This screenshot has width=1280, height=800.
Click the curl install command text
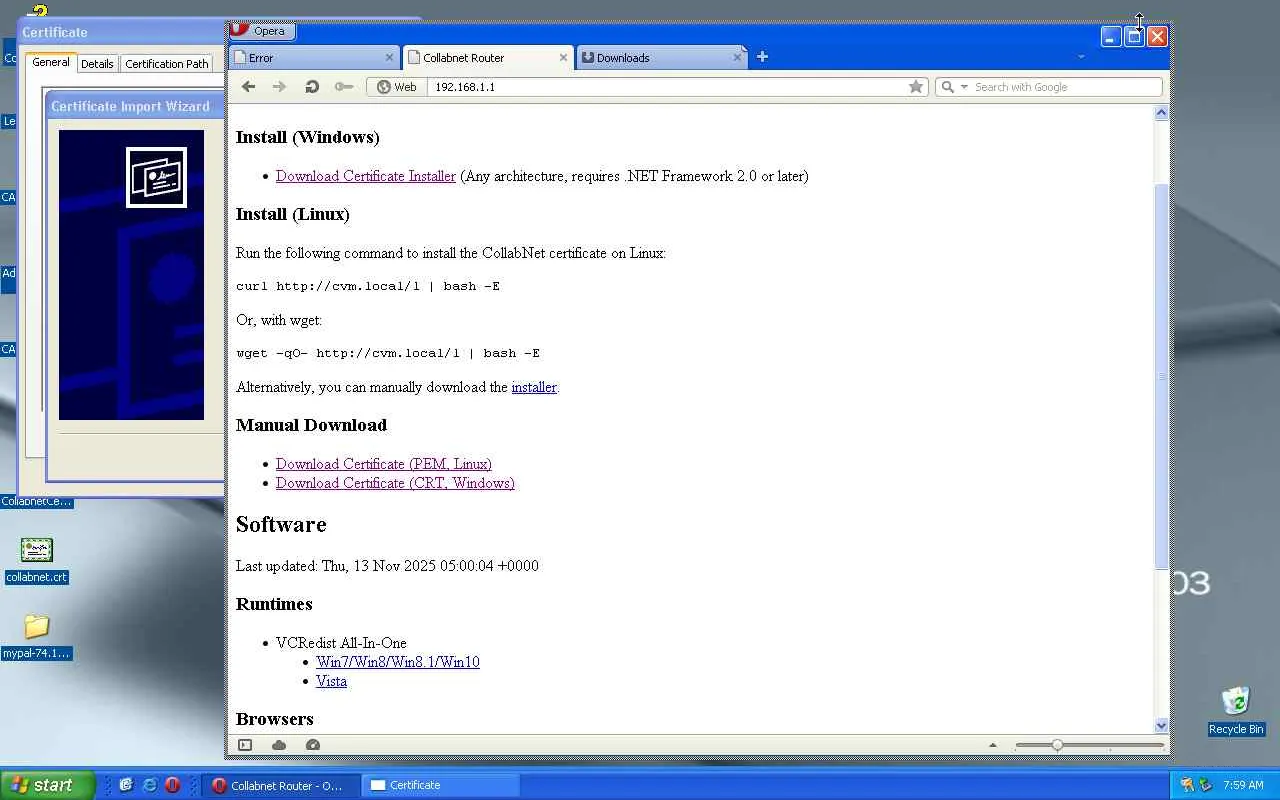coord(368,286)
